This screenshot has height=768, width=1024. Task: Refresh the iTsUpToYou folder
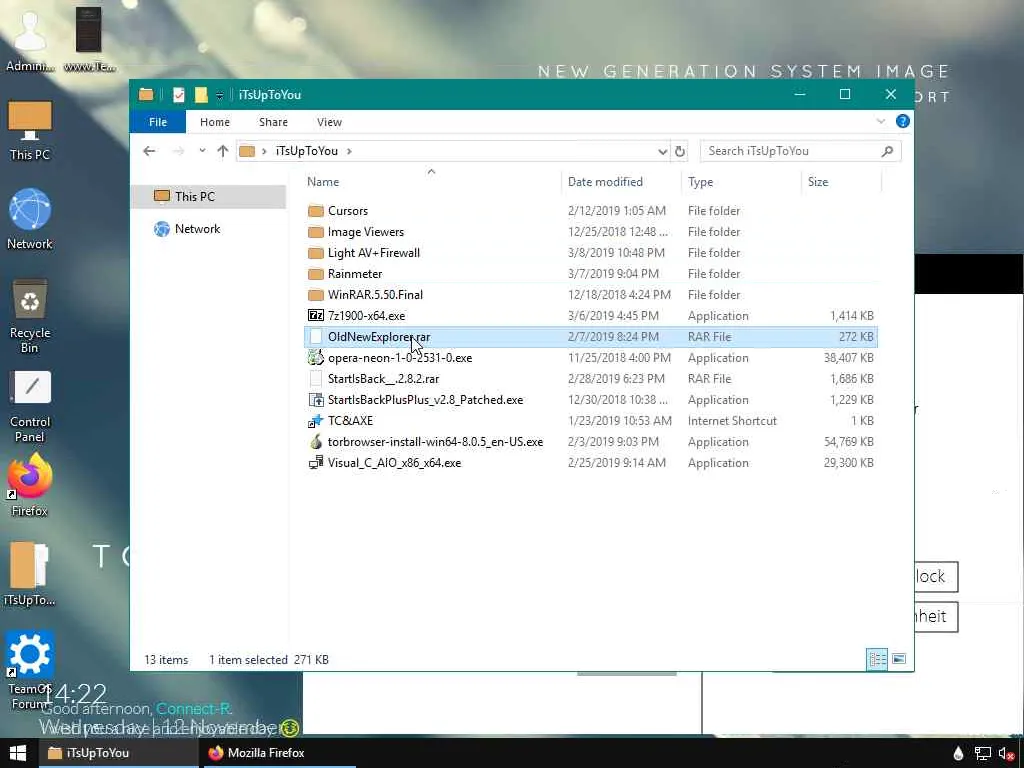[x=680, y=152]
